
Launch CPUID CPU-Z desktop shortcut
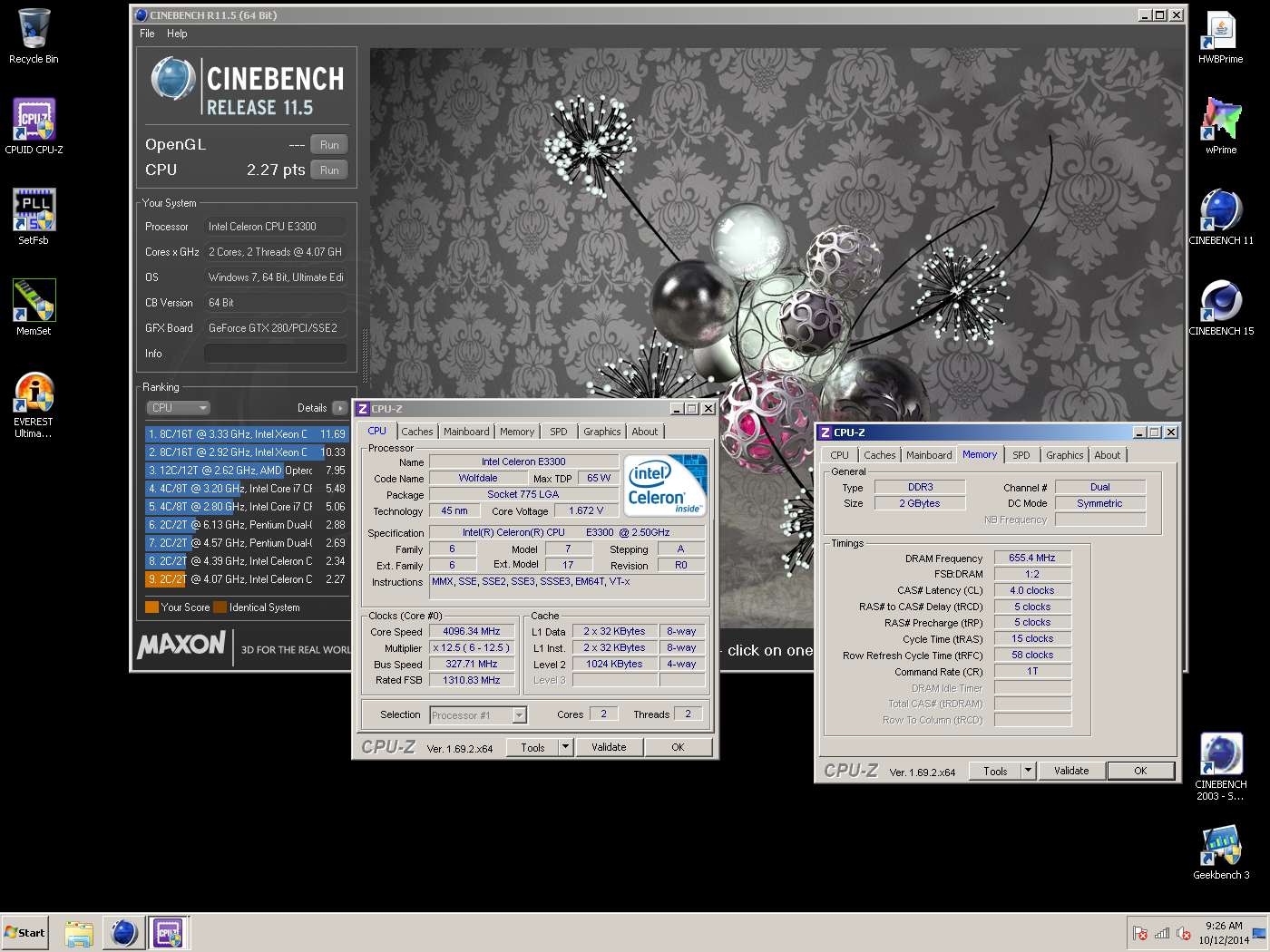pyautogui.click(x=34, y=127)
